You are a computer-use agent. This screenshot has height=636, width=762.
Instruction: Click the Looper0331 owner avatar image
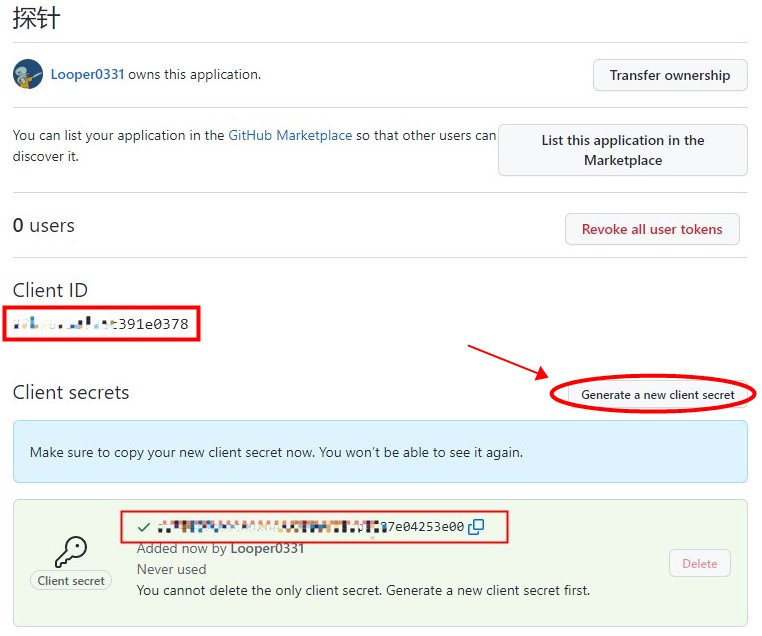pos(28,74)
